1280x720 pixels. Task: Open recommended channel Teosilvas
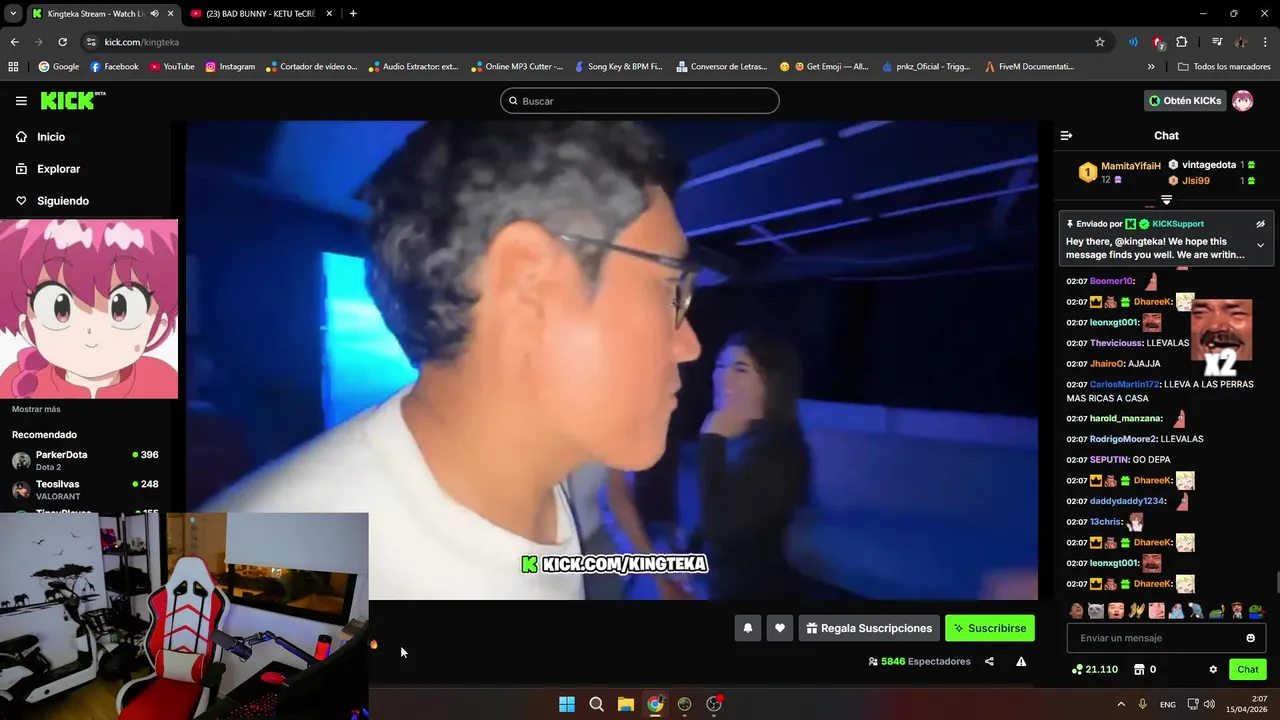(85, 489)
